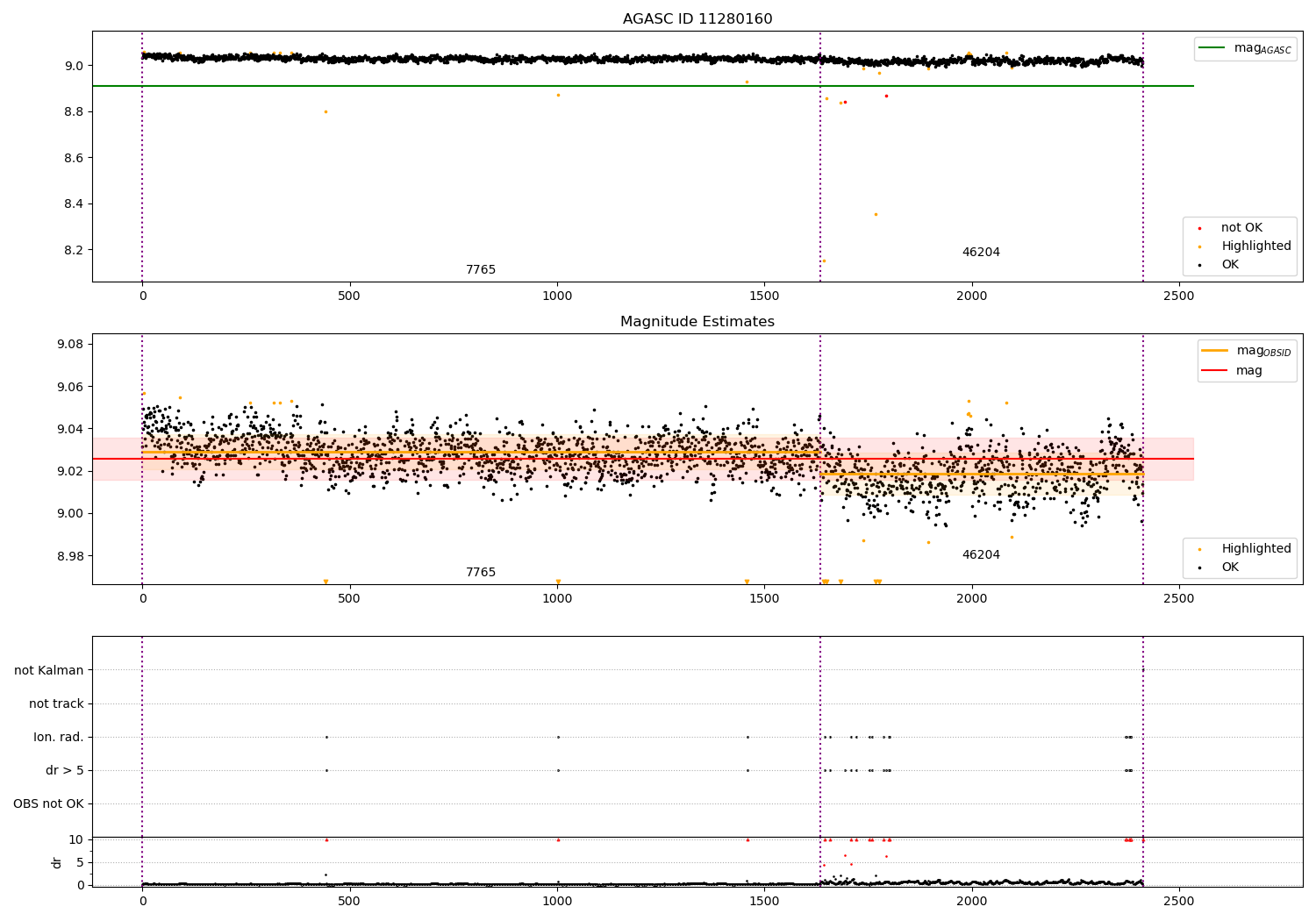1316x921 pixels.
Task: Click the 8.6 y-tick of the top plot
Action: point(75,158)
